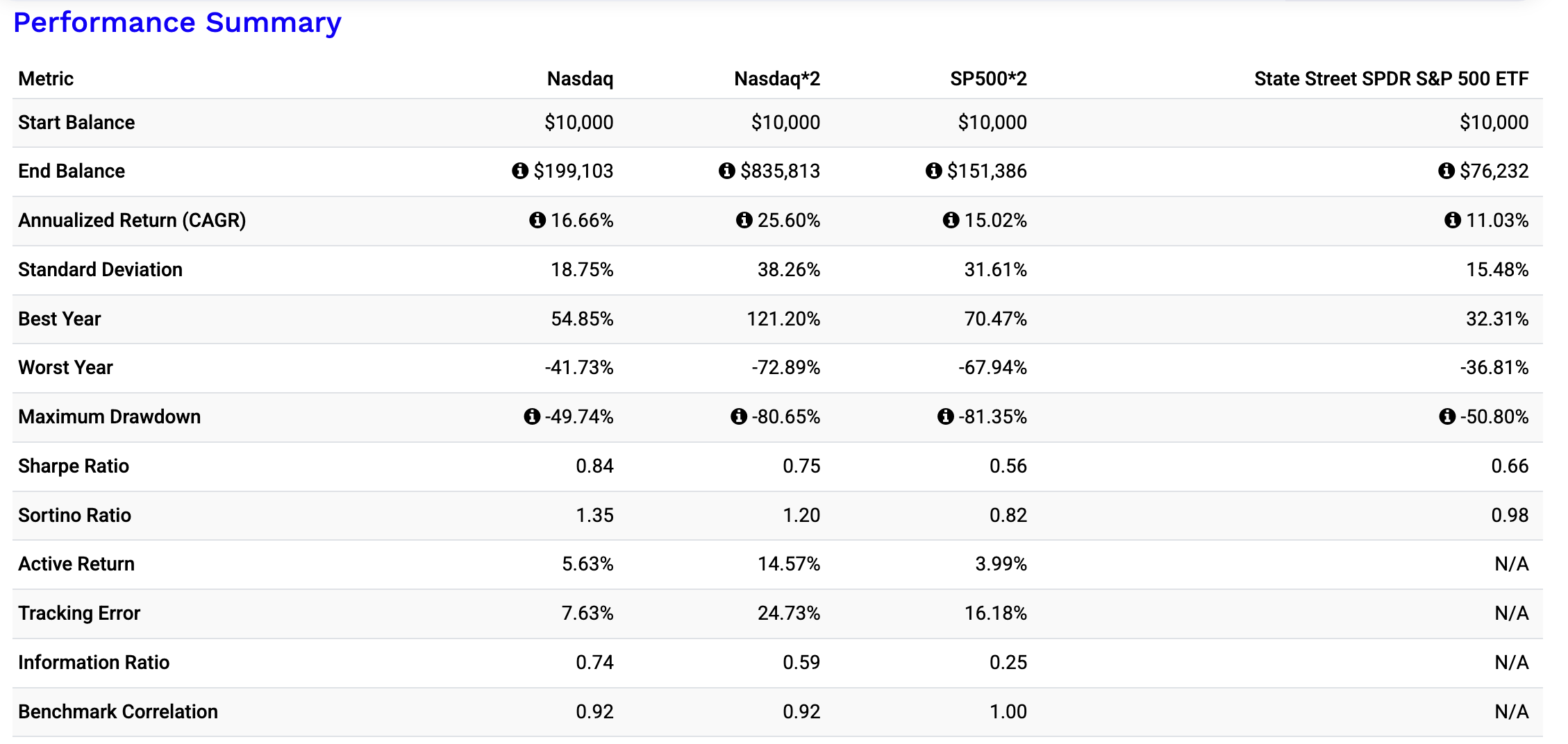The image size is (1568, 744).
Task: Click State Street SPDR S&P 500 ETF header
Action: pos(1391,79)
